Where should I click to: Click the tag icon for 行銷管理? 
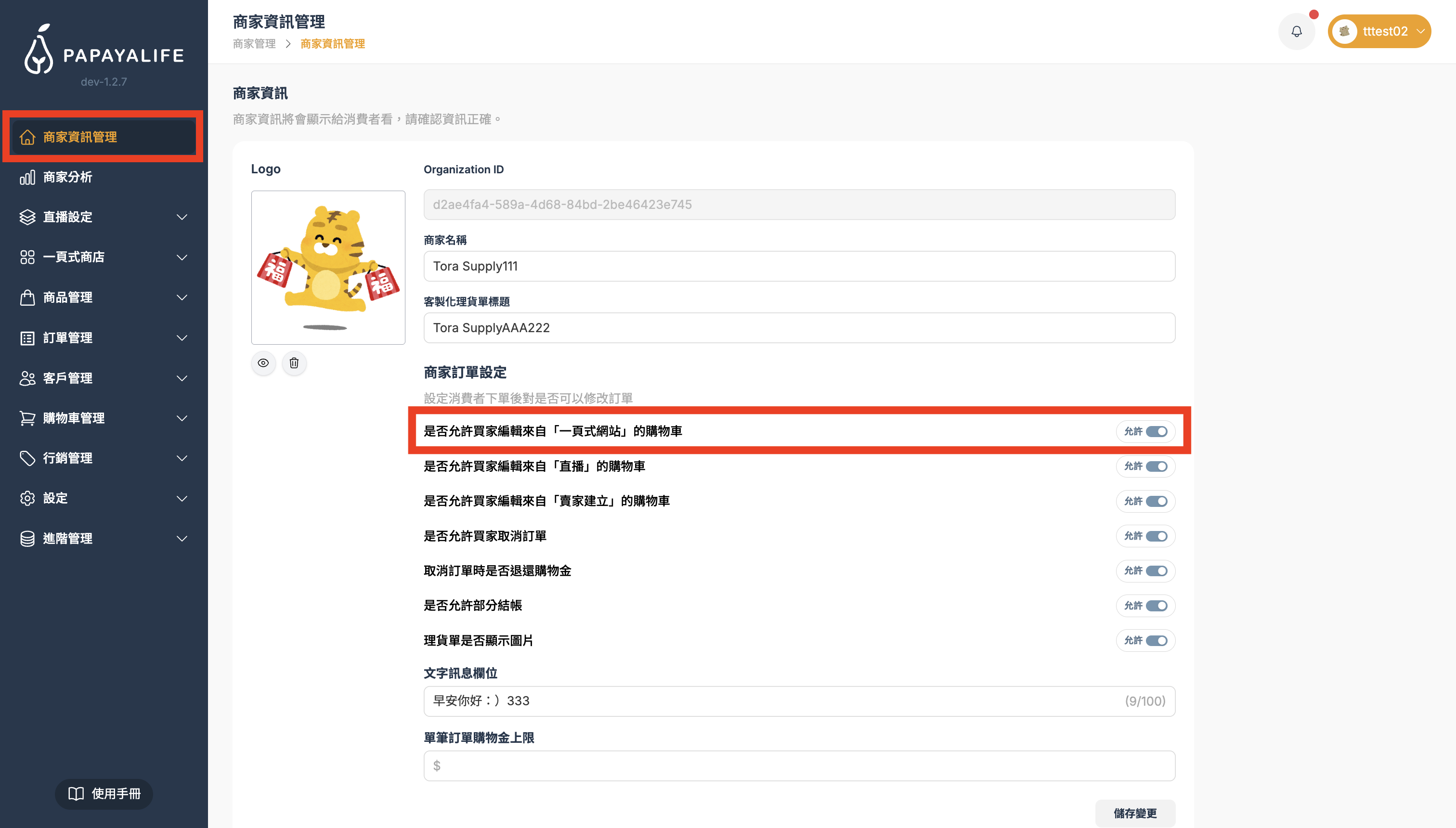(x=27, y=458)
